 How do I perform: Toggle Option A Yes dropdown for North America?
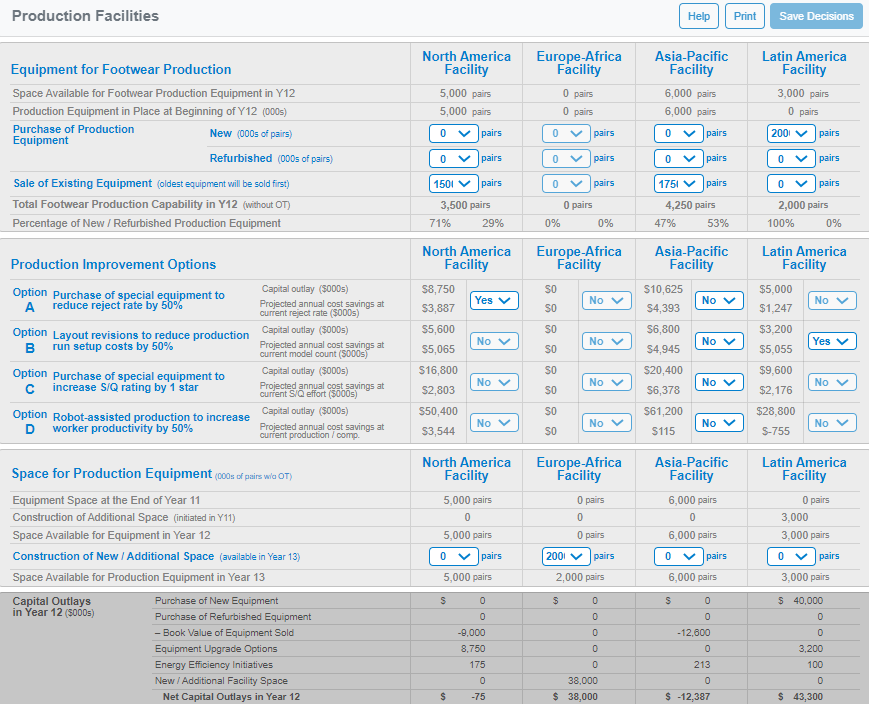tap(494, 300)
